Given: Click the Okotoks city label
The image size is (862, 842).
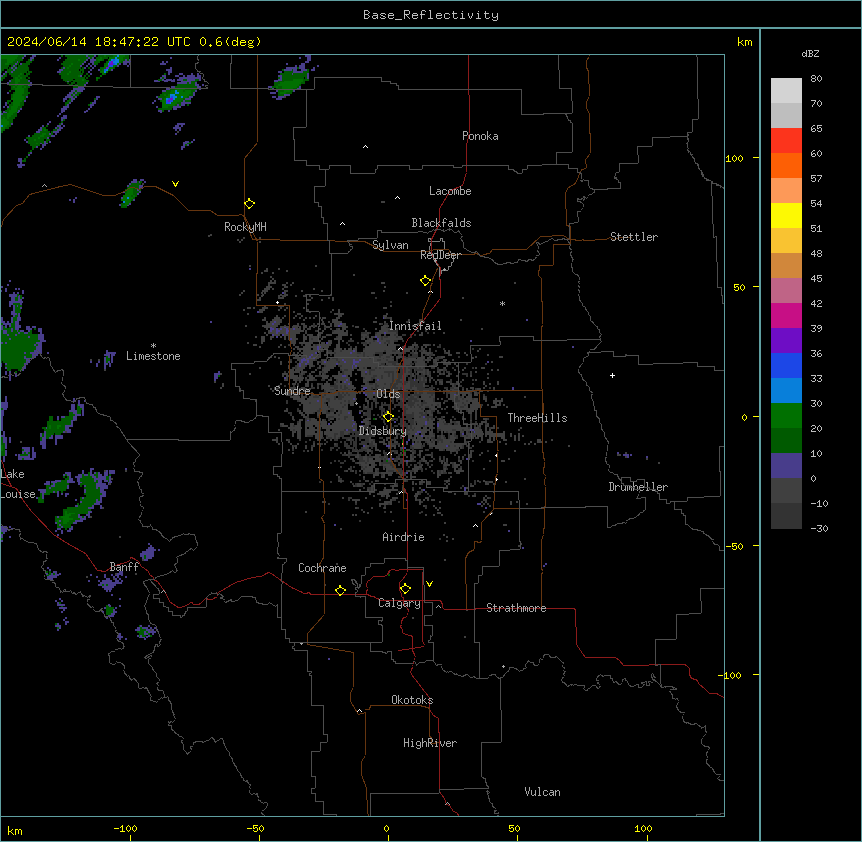Looking at the screenshot, I should (412, 700).
